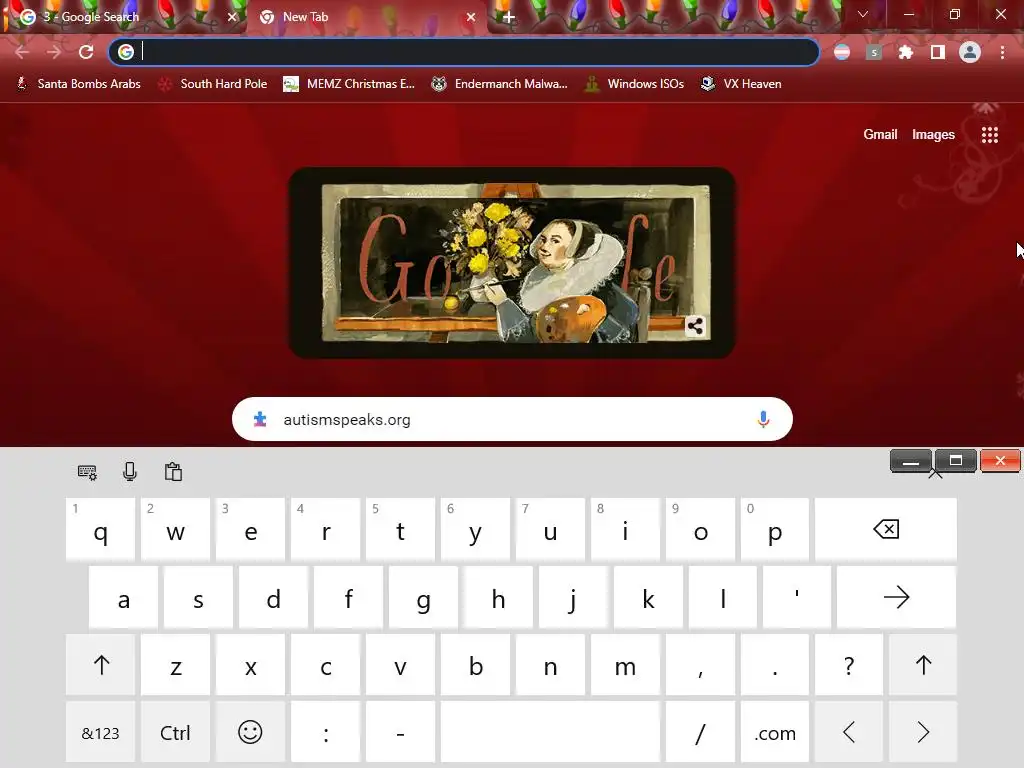Tap the question mark key
This screenshot has height=768, width=1024.
[x=849, y=665]
